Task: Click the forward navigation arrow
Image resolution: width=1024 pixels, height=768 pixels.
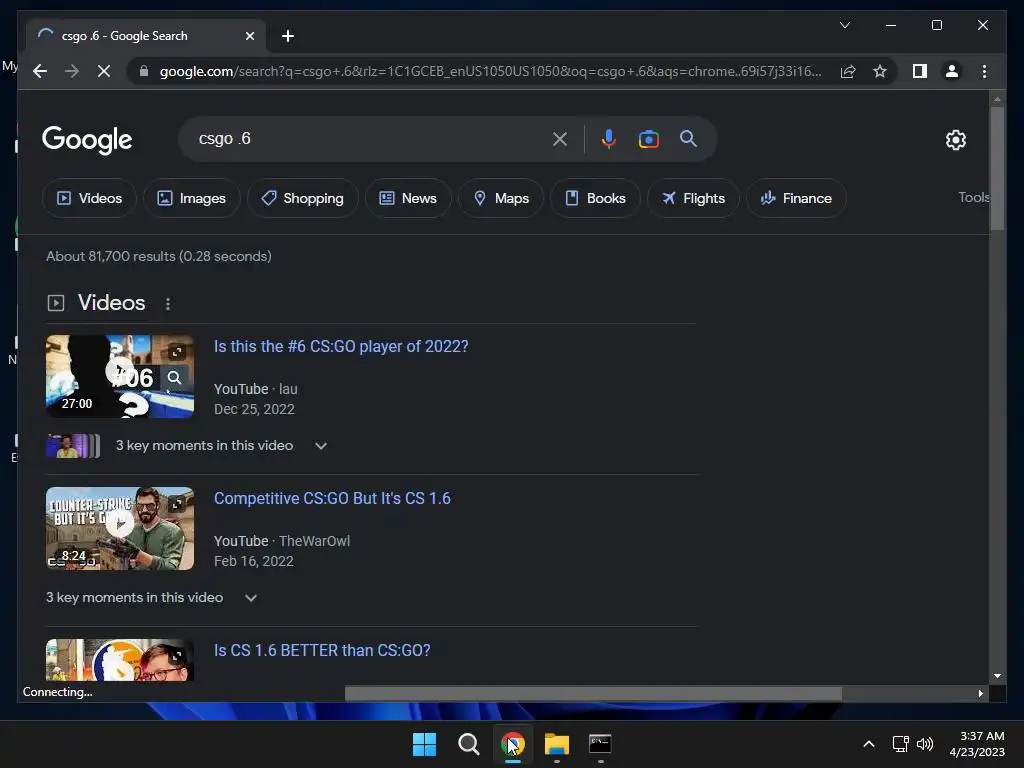Action: [x=72, y=71]
